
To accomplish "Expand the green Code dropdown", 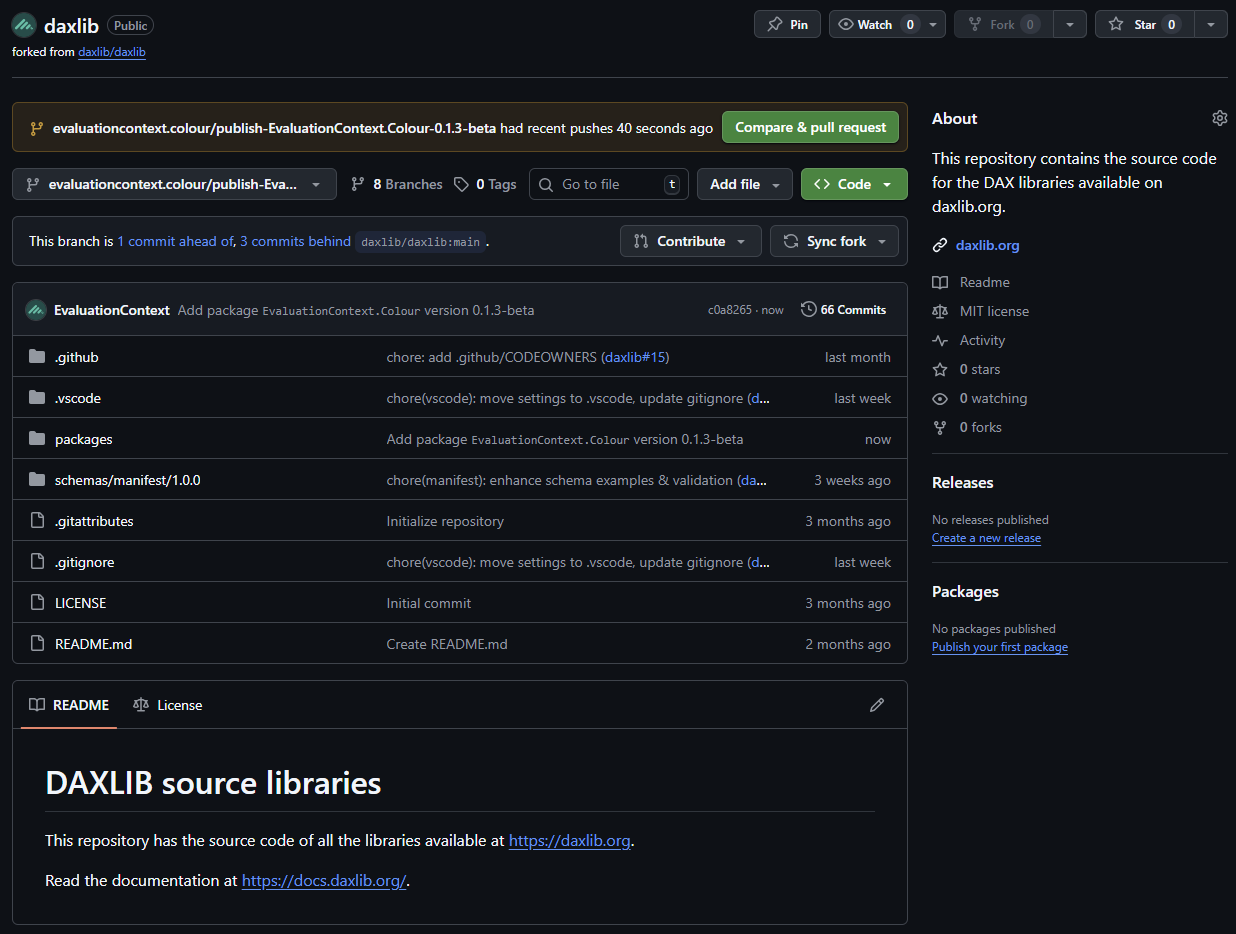I will pos(853,184).
